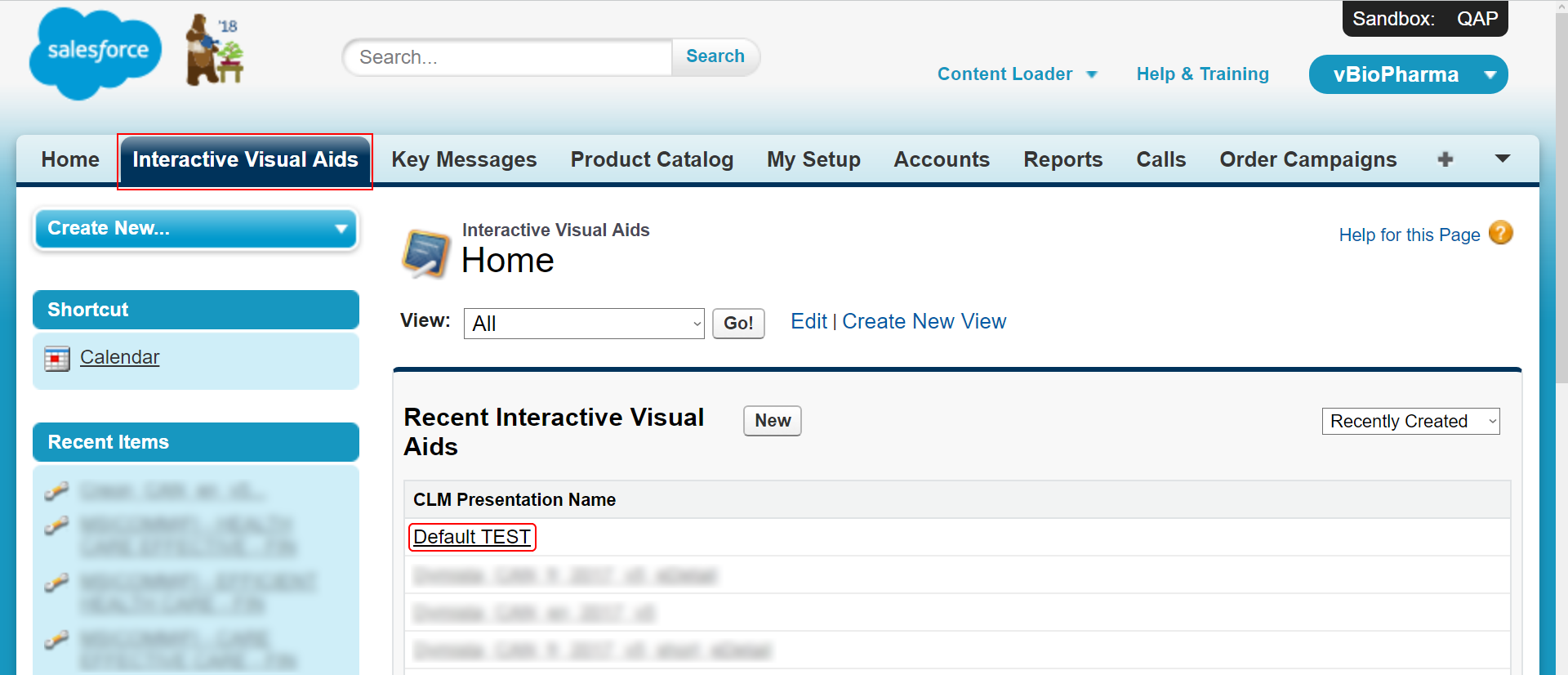Click the plus icon for all tabs
This screenshot has height=675, width=1568.
coord(1445,159)
